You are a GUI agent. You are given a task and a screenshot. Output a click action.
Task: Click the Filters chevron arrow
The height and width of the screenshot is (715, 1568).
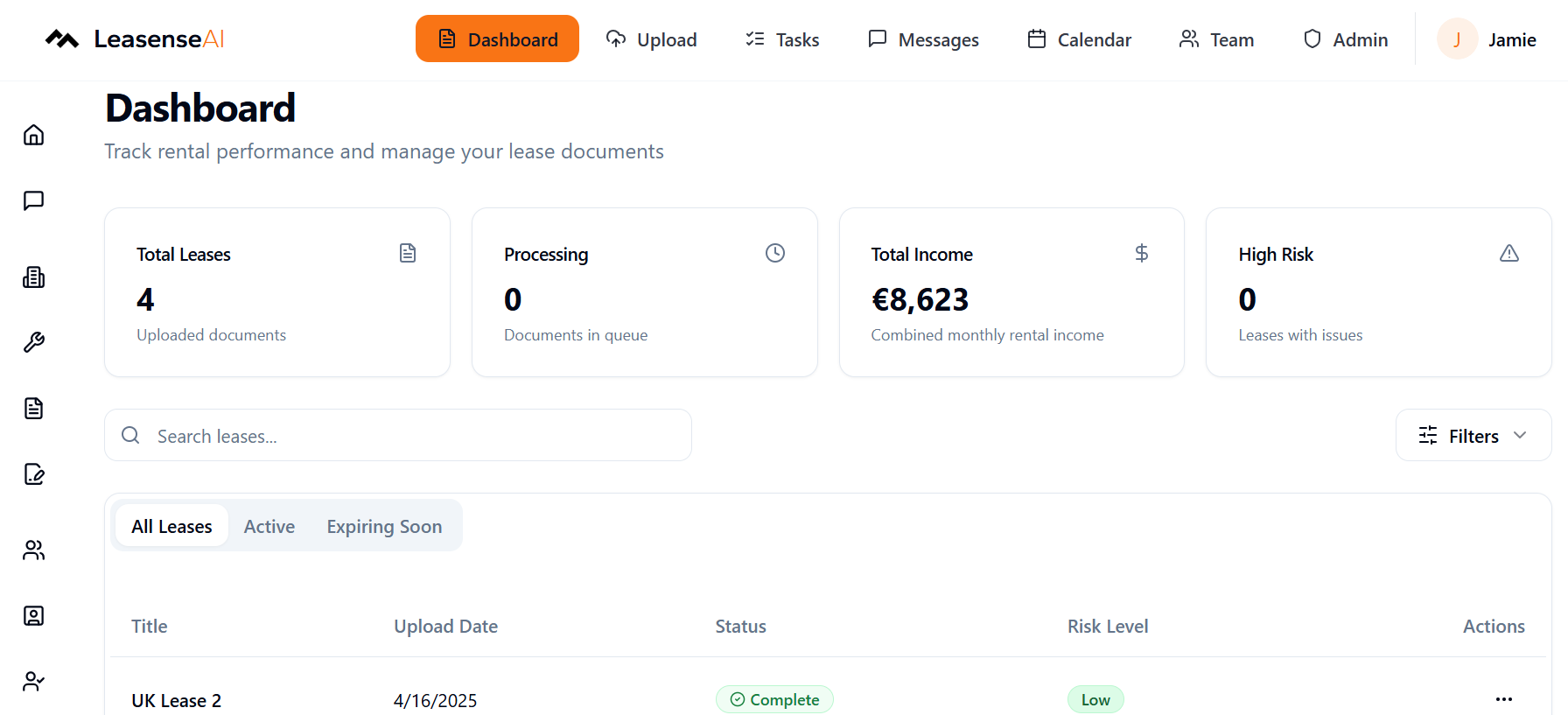(1520, 435)
